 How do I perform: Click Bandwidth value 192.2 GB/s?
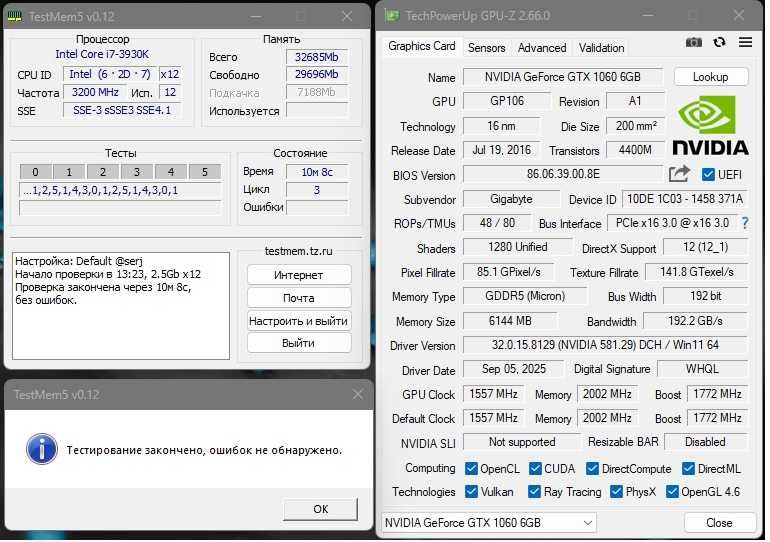[x=695, y=321]
